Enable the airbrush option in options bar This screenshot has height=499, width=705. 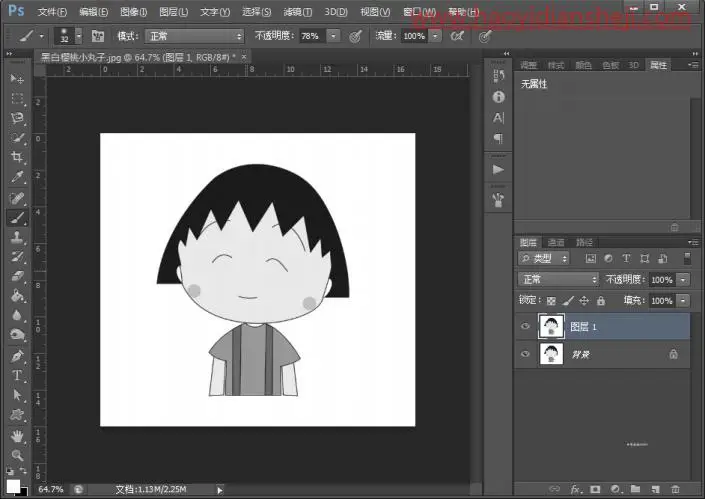click(x=457, y=36)
